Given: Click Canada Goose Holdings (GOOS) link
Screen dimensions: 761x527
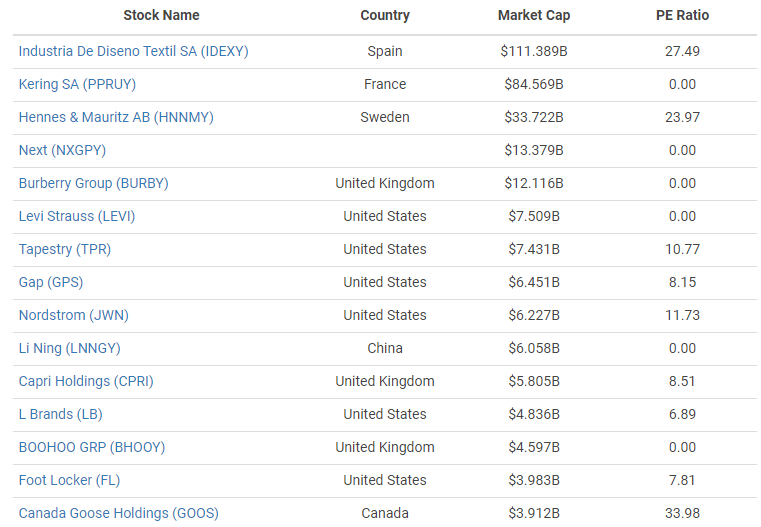Looking at the screenshot, I should point(118,513).
